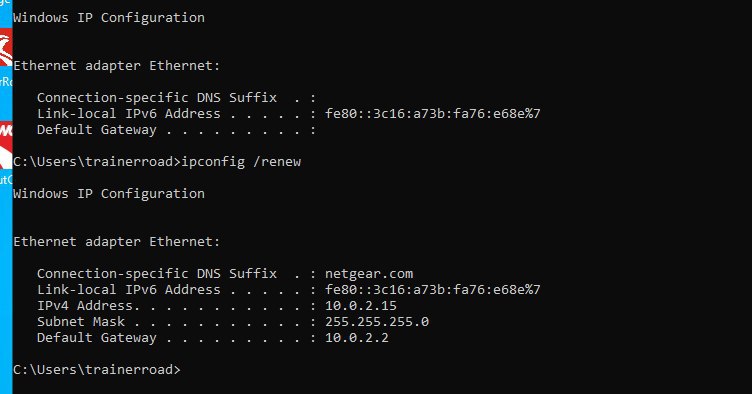Click the first Ethernet adapter Ethernet heading

117,66
